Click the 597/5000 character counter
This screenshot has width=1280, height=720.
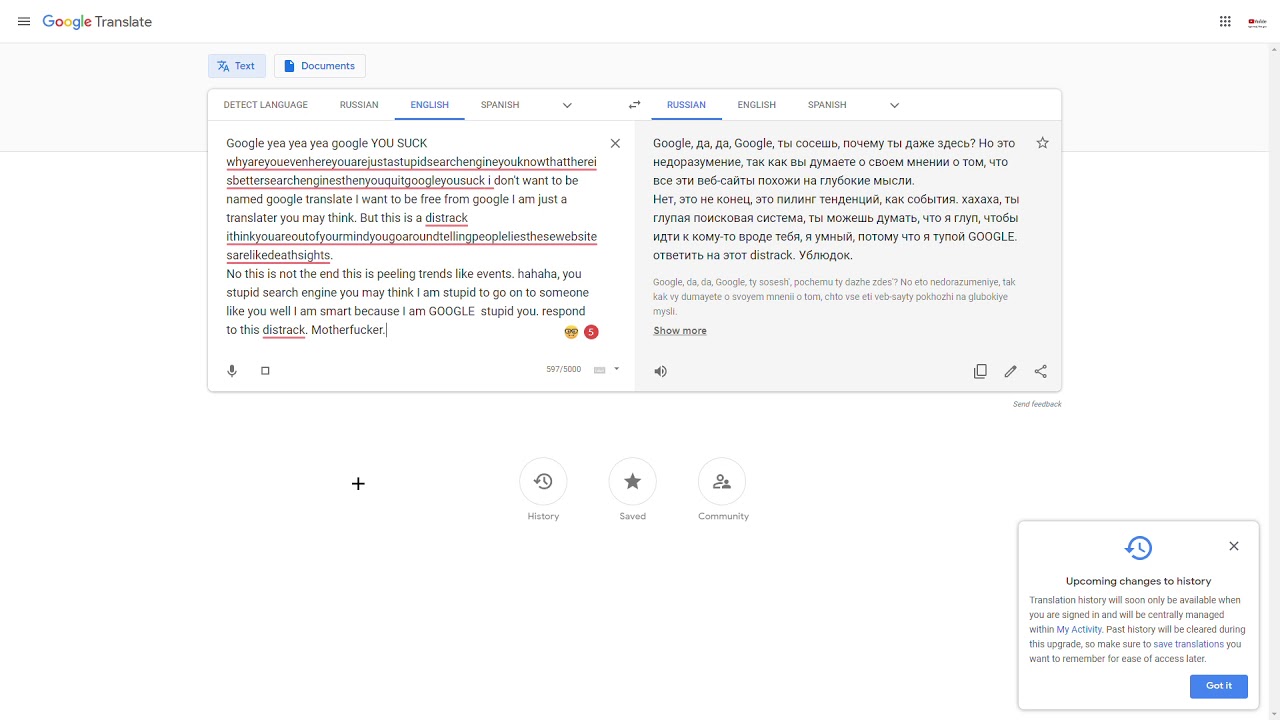coord(563,370)
